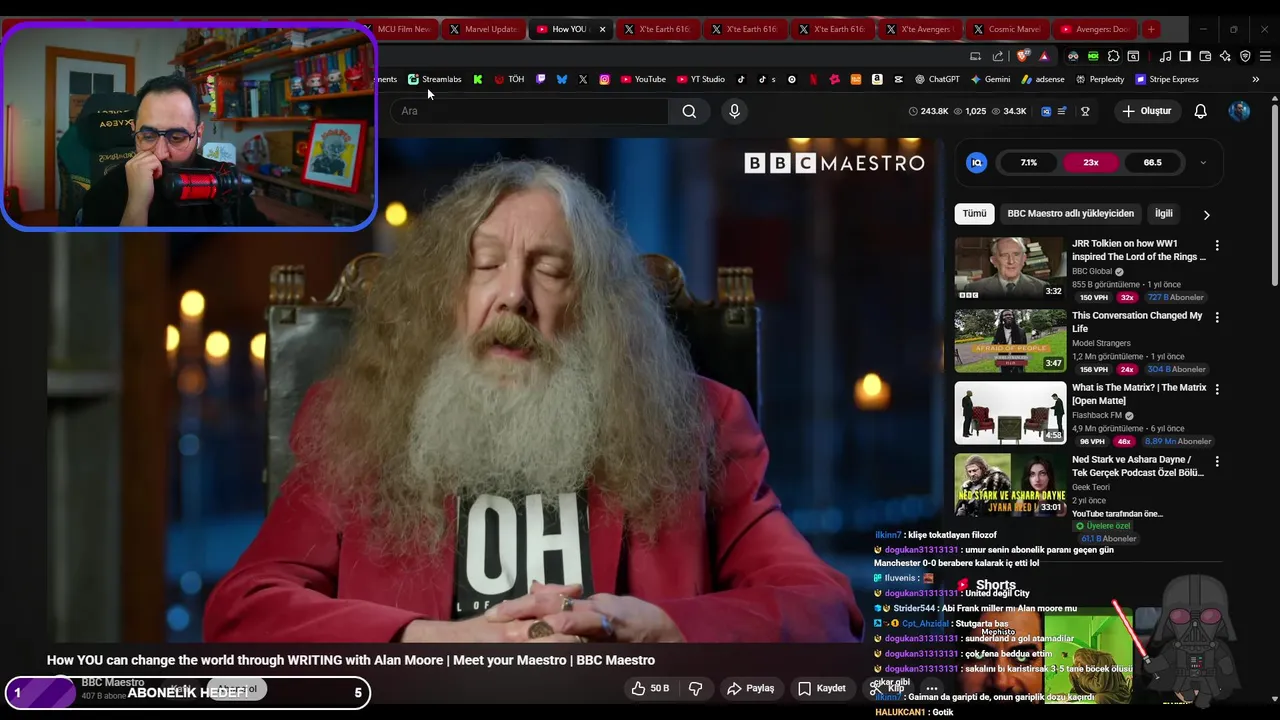Open the browser hamburger menu
The image size is (1280, 720).
(x=1265, y=56)
